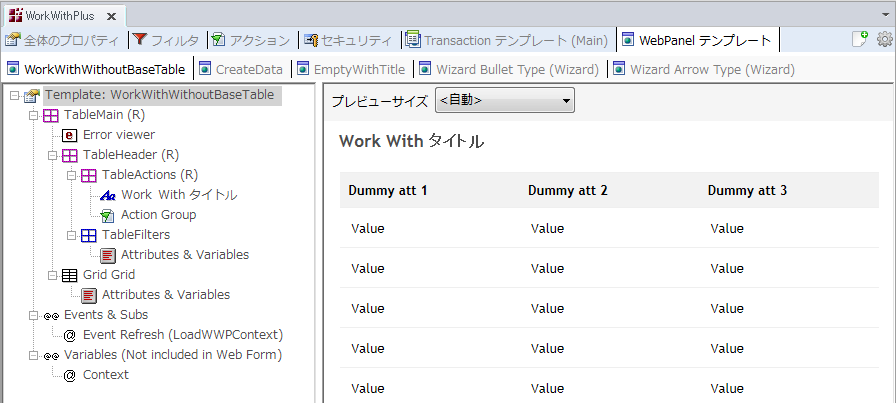
Task: Select Attributes & Variables under Grid Grid
Action: click(165, 295)
